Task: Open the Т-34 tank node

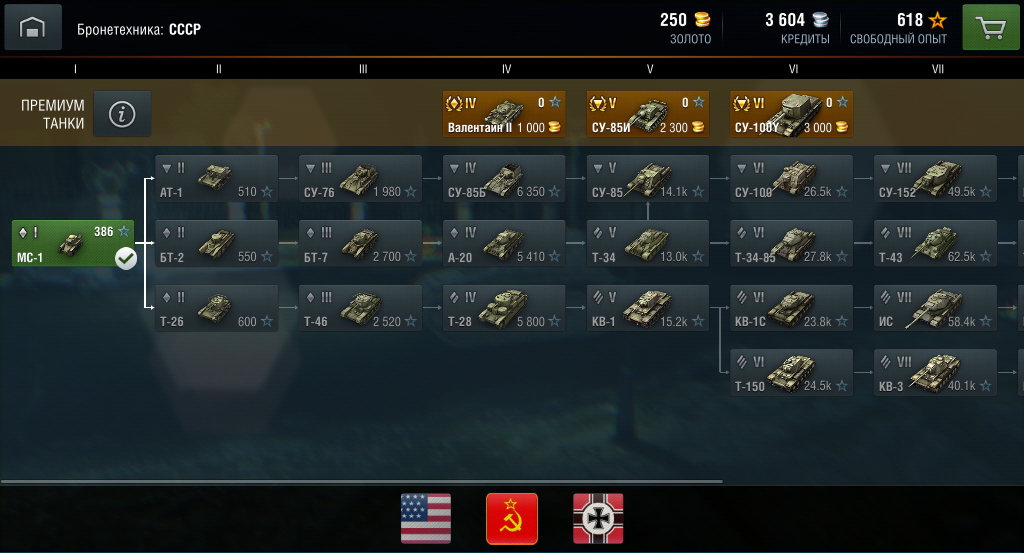Action: pos(648,244)
